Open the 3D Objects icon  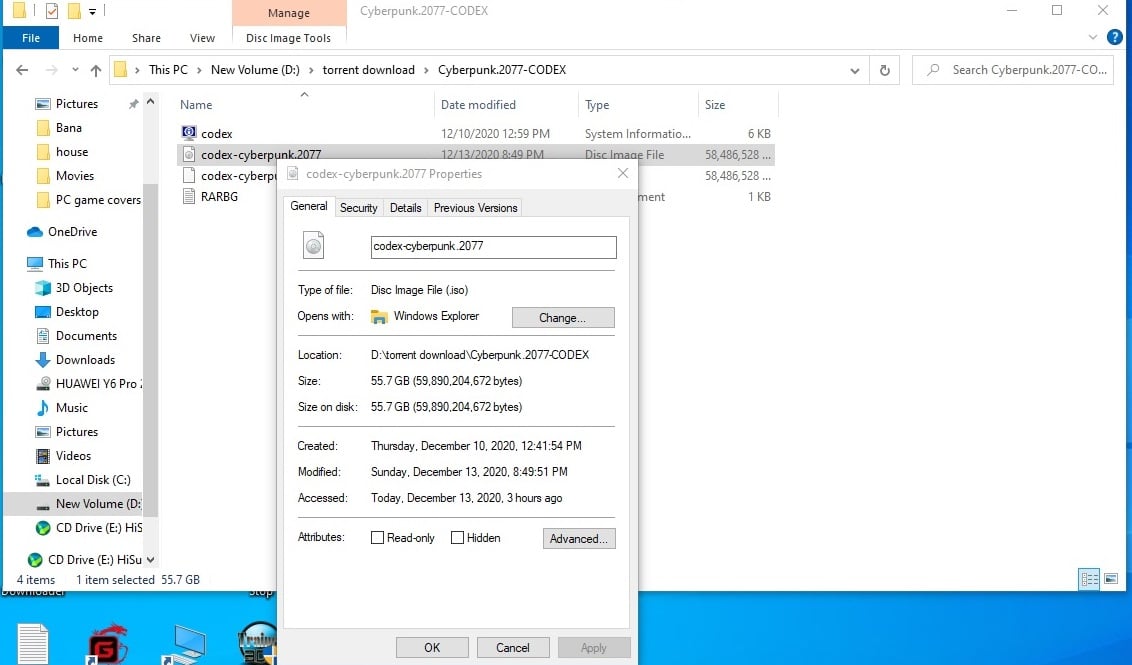click(x=43, y=287)
